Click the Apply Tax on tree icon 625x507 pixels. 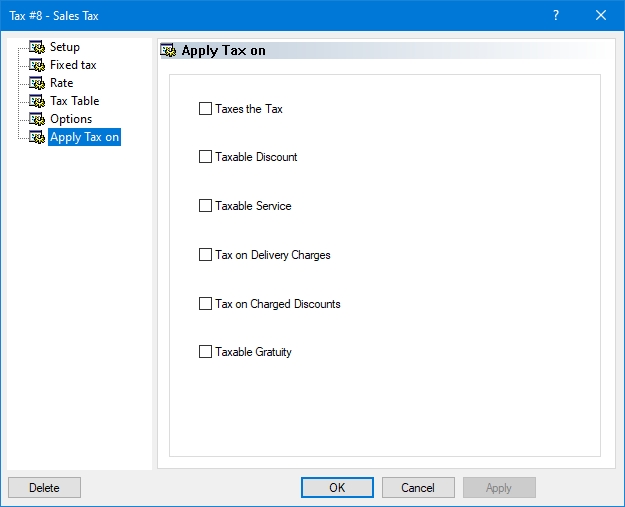(37, 137)
